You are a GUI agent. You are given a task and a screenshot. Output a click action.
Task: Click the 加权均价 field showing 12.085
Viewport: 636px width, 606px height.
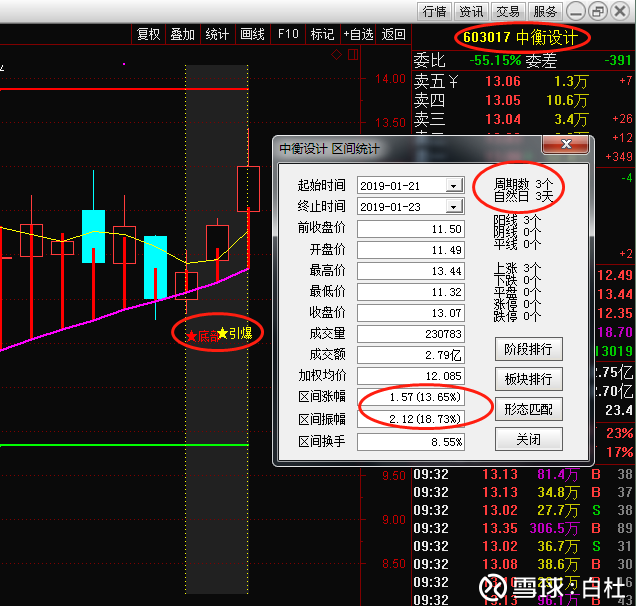411,376
